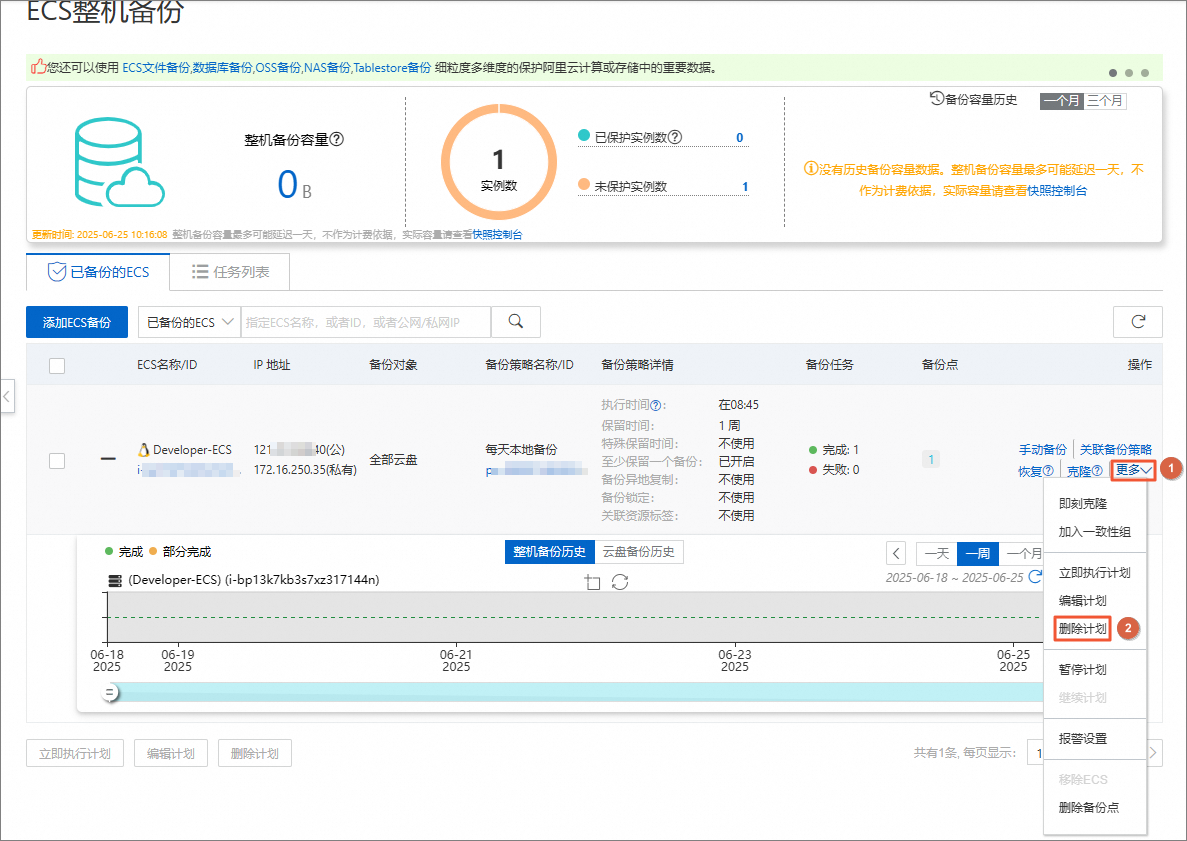Select the 一周 time range option
The image size is (1187, 841).
[x=978, y=553]
